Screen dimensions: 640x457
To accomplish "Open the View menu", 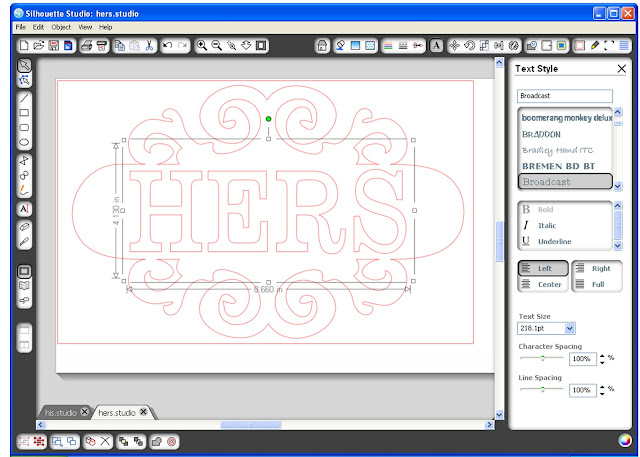I will click(85, 27).
